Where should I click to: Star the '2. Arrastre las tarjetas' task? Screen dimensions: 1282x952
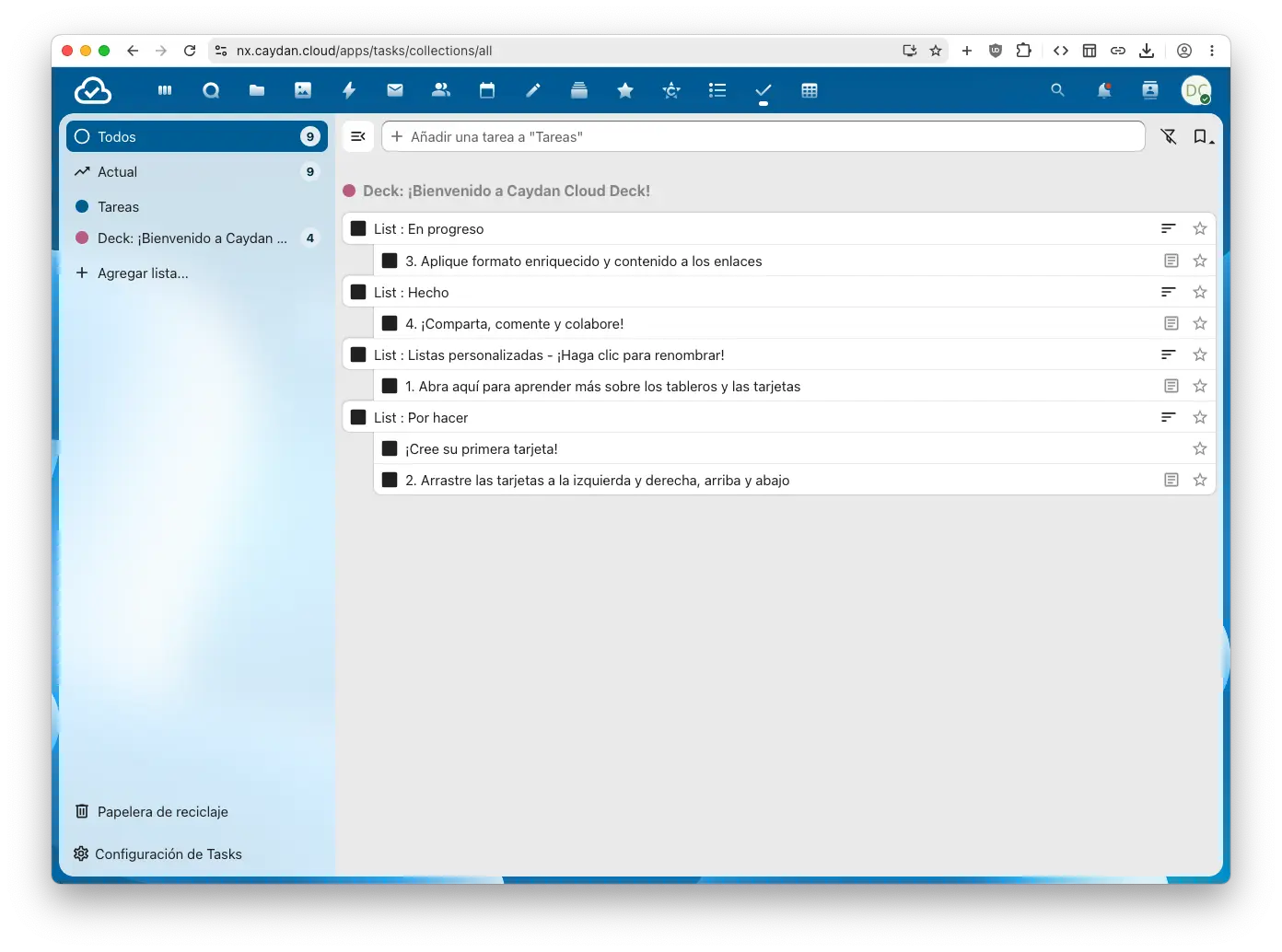(x=1200, y=480)
